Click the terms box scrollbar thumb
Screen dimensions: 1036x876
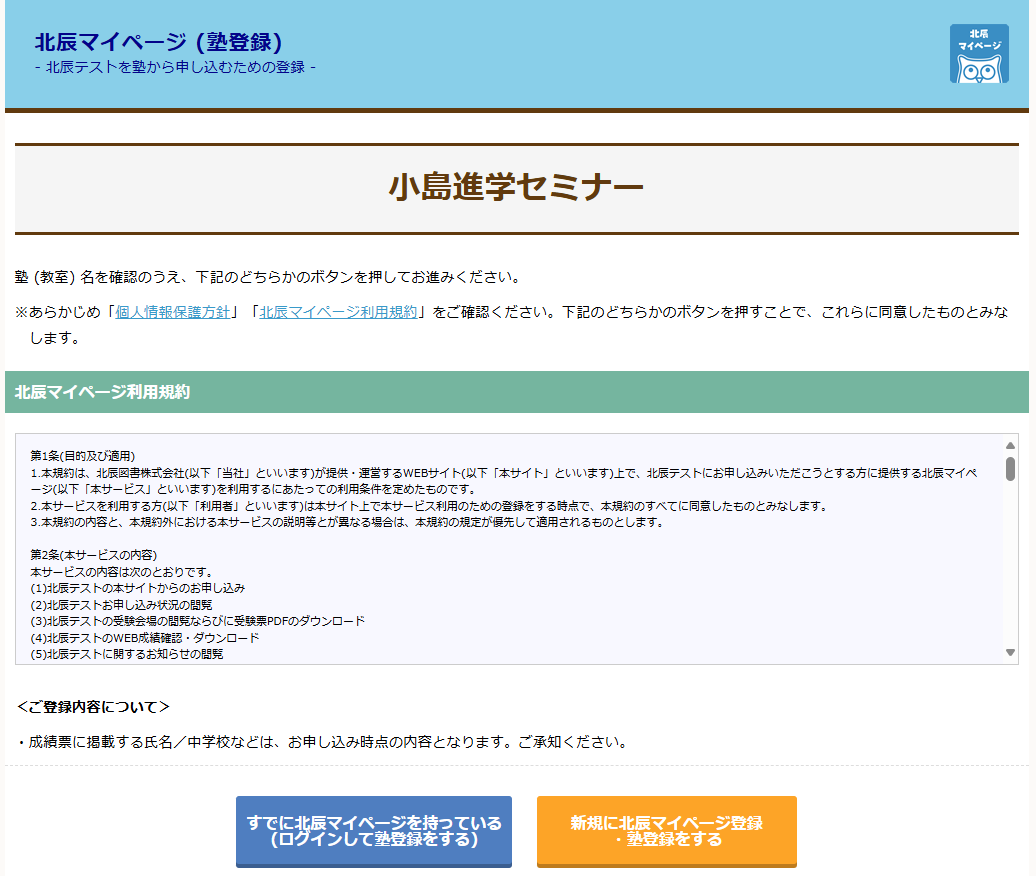pos(1010,468)
